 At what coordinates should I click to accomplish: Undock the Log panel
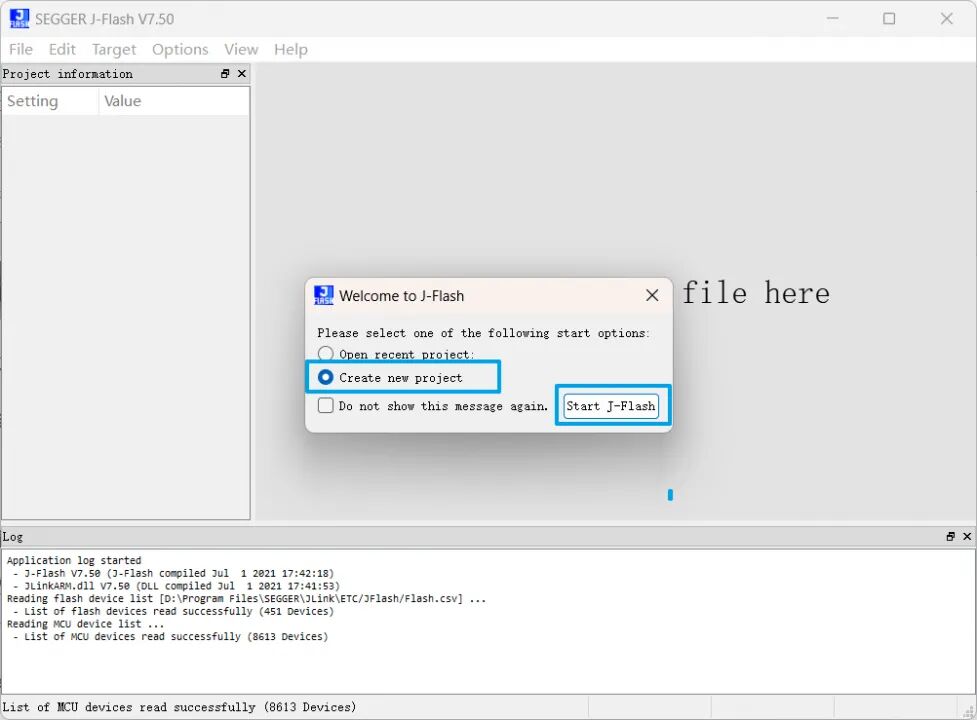[x=950, y=537]
